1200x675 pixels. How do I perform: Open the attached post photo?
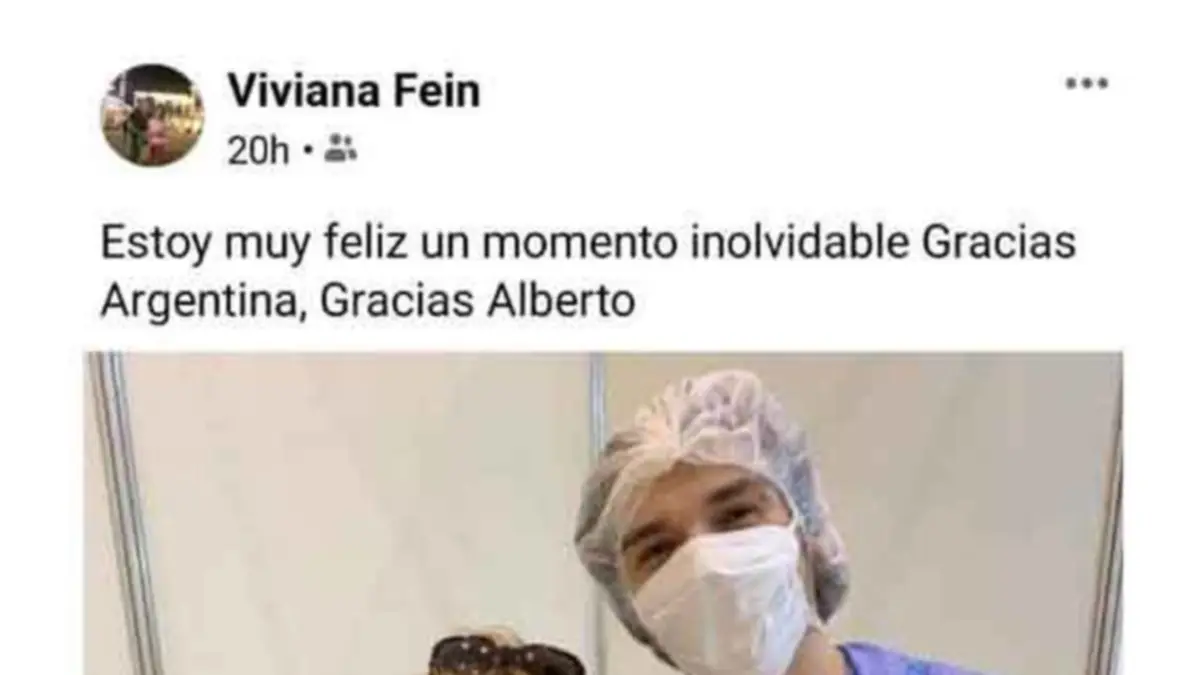pos(604,513)
